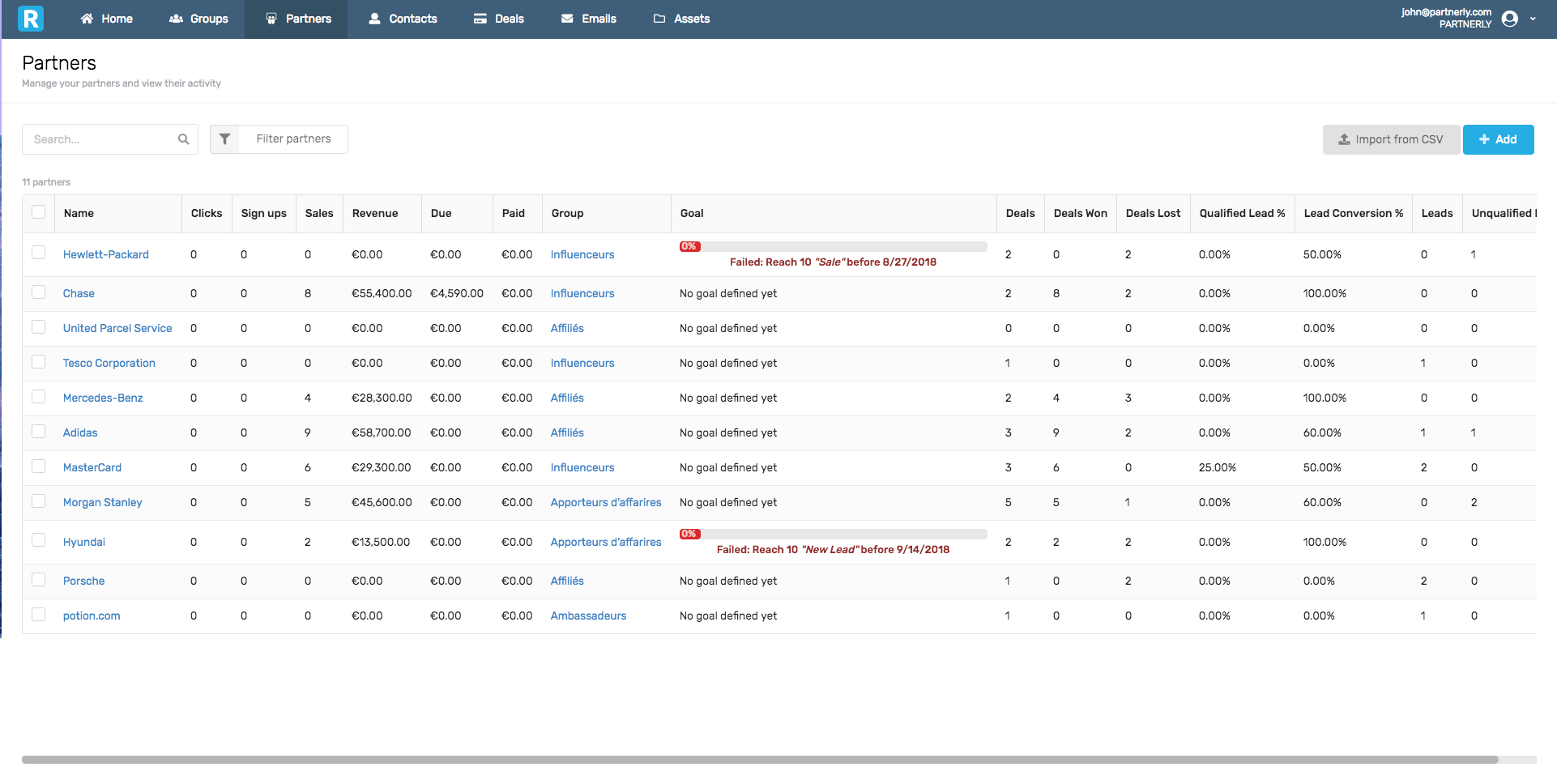This screenshot has width=1557, height=784.
Task: Go to the Assets menu
Action: 681,19
